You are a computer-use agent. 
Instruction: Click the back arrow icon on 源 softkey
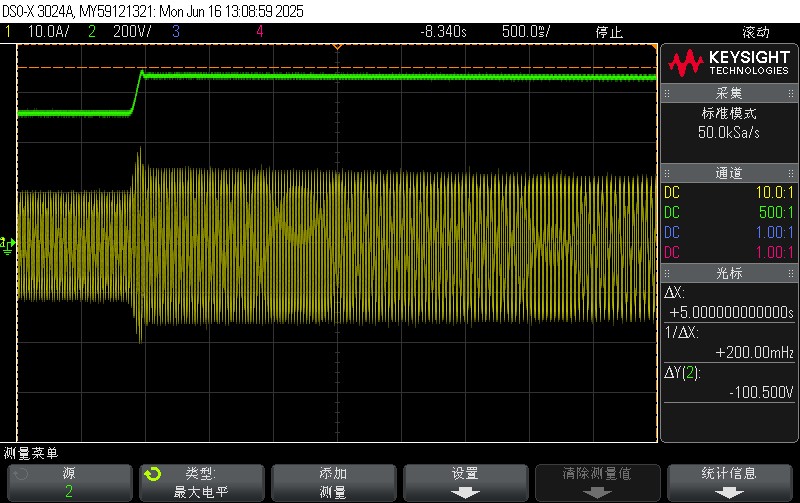21,473
